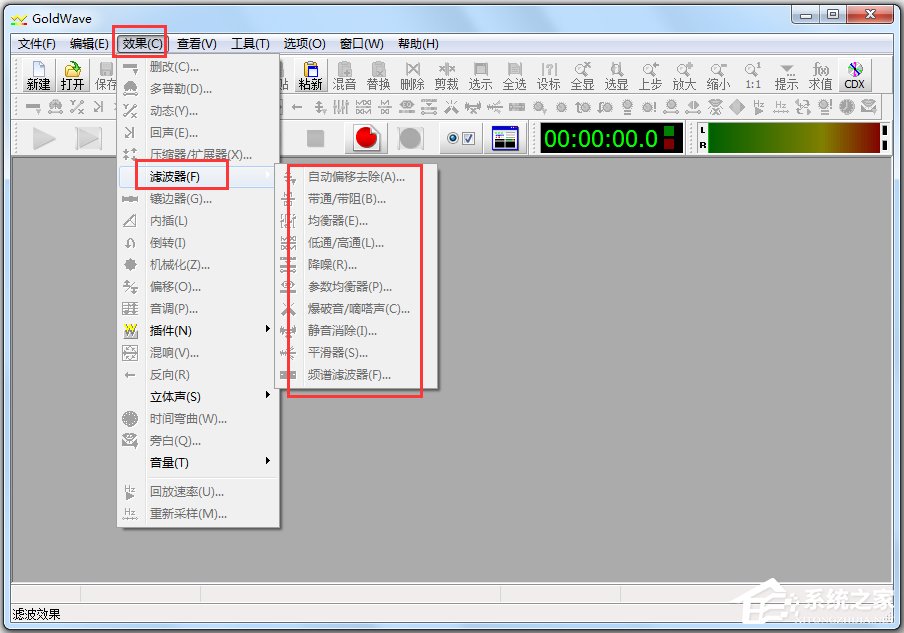Open the 查看(V) menu

[x=197, y=44]
